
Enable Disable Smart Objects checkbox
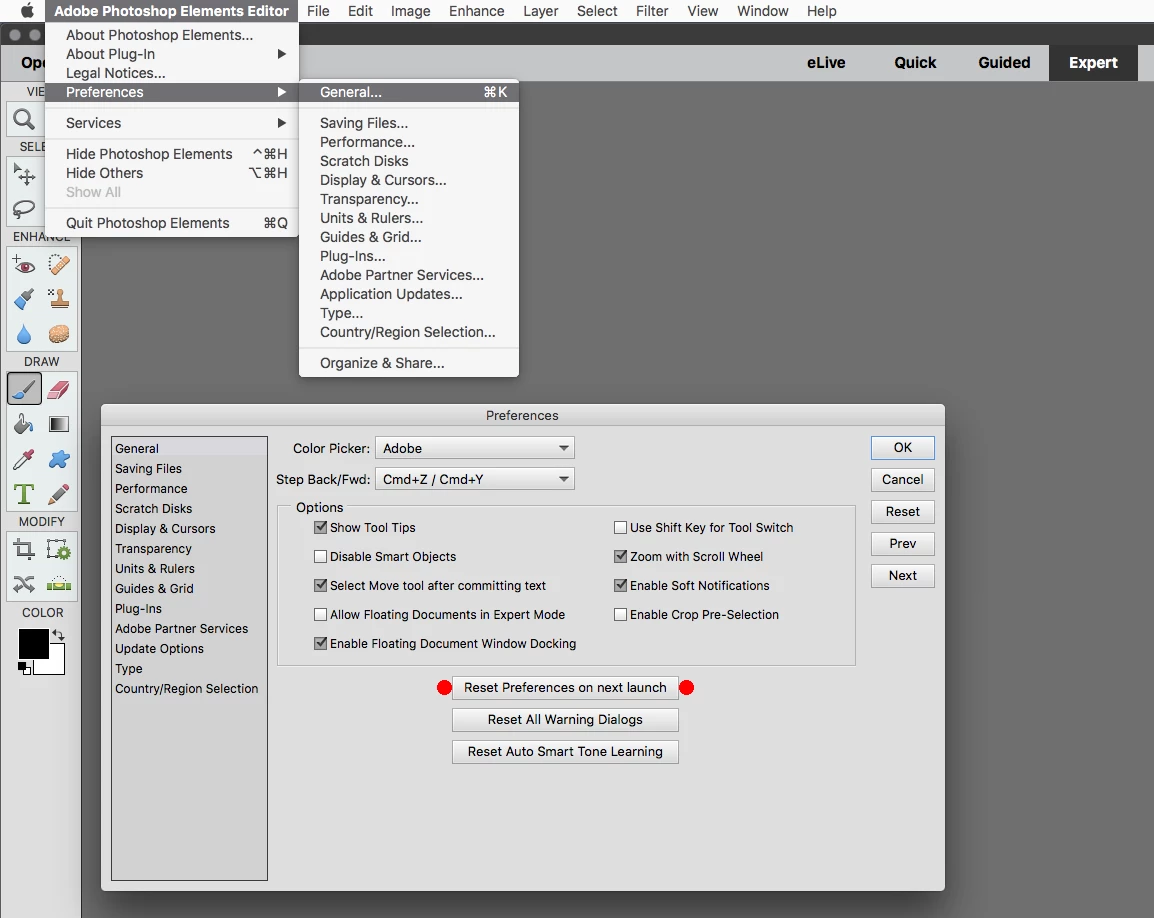tap(320, 557)
